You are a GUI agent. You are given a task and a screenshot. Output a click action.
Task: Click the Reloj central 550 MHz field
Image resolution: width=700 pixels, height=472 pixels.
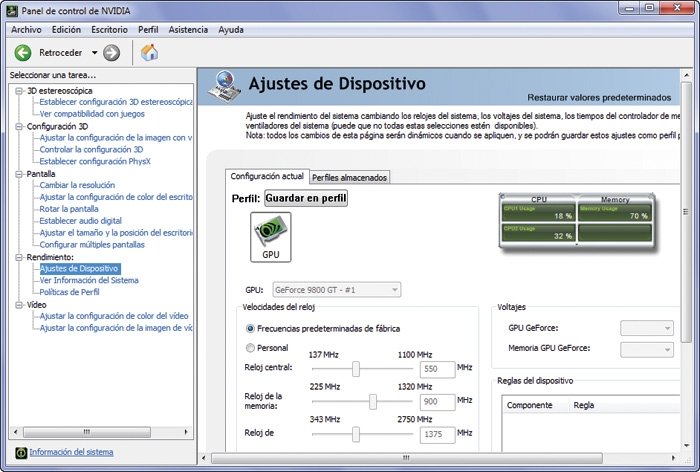(437, 369)
